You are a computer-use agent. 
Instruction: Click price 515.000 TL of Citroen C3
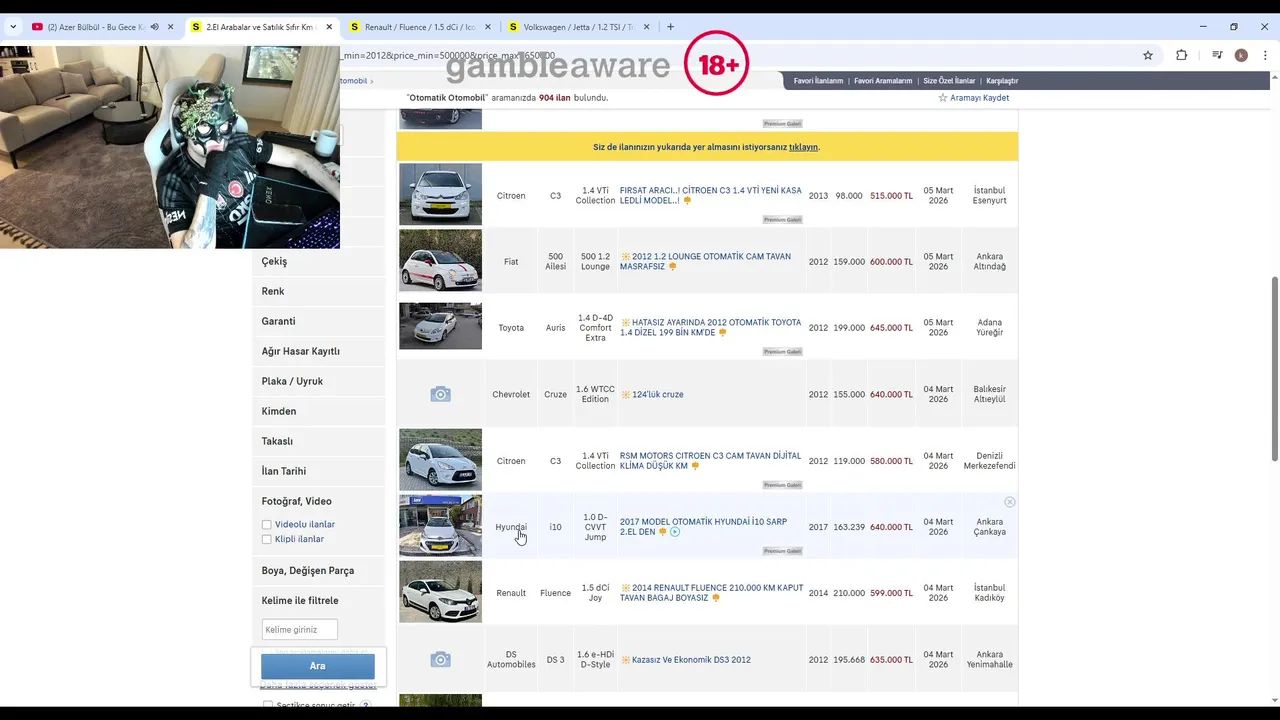click(x=891, y=195)
